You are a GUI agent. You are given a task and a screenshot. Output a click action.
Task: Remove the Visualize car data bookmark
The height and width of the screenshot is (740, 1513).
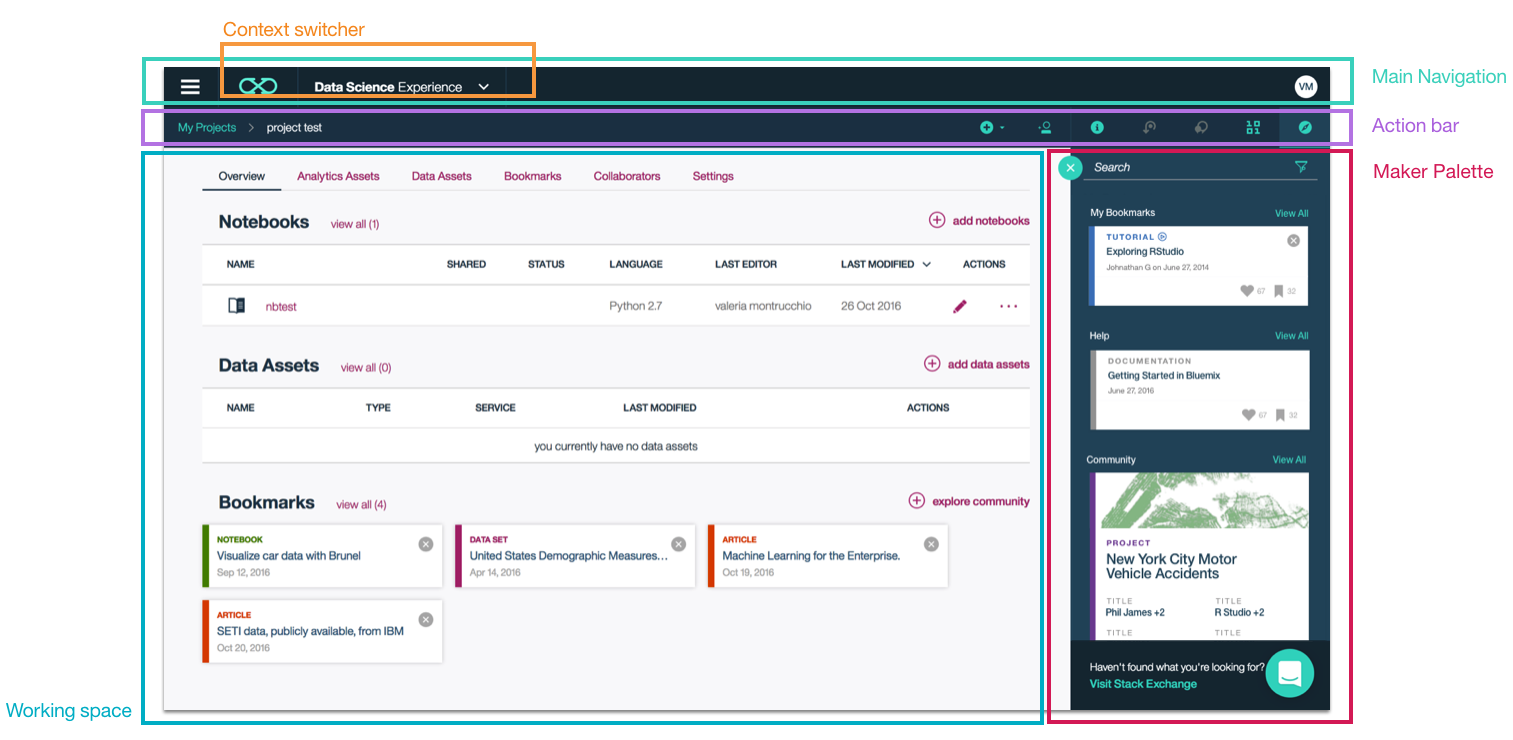point(426,544)
